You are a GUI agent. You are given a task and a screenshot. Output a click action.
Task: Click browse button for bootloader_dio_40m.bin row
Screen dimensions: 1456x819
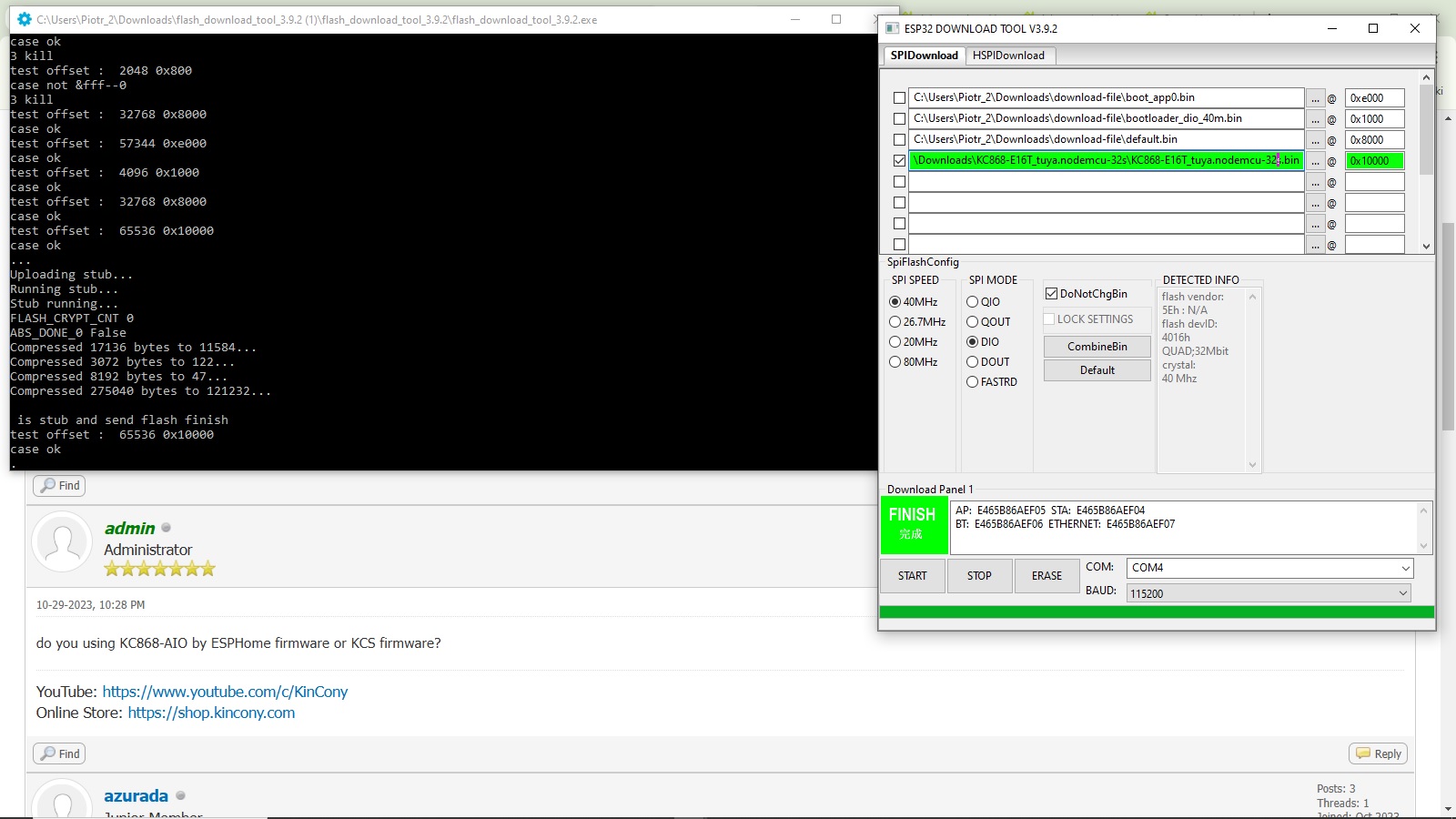1315,119
